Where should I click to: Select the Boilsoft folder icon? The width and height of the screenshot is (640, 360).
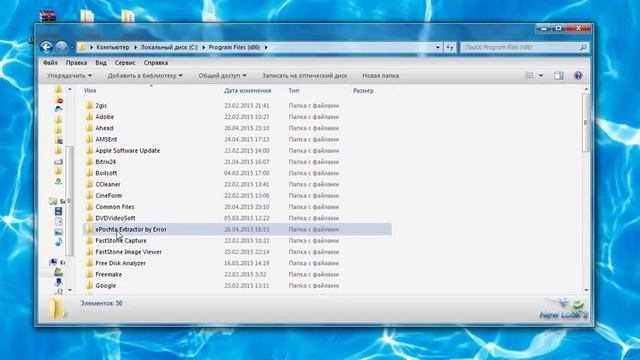point(89,173)
